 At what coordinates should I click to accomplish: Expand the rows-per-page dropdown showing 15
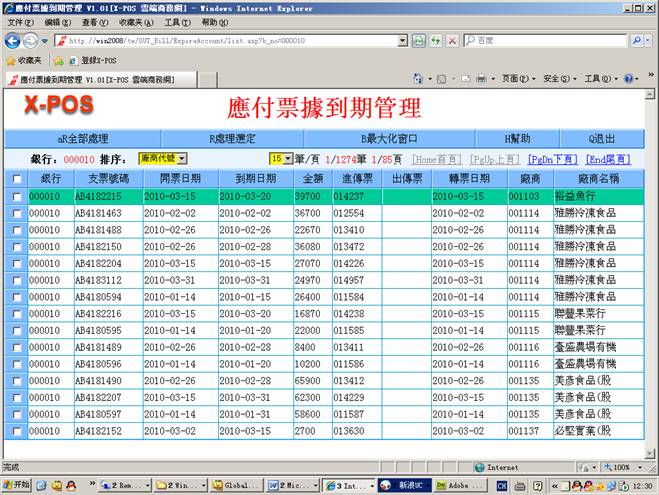pos(281,159)
